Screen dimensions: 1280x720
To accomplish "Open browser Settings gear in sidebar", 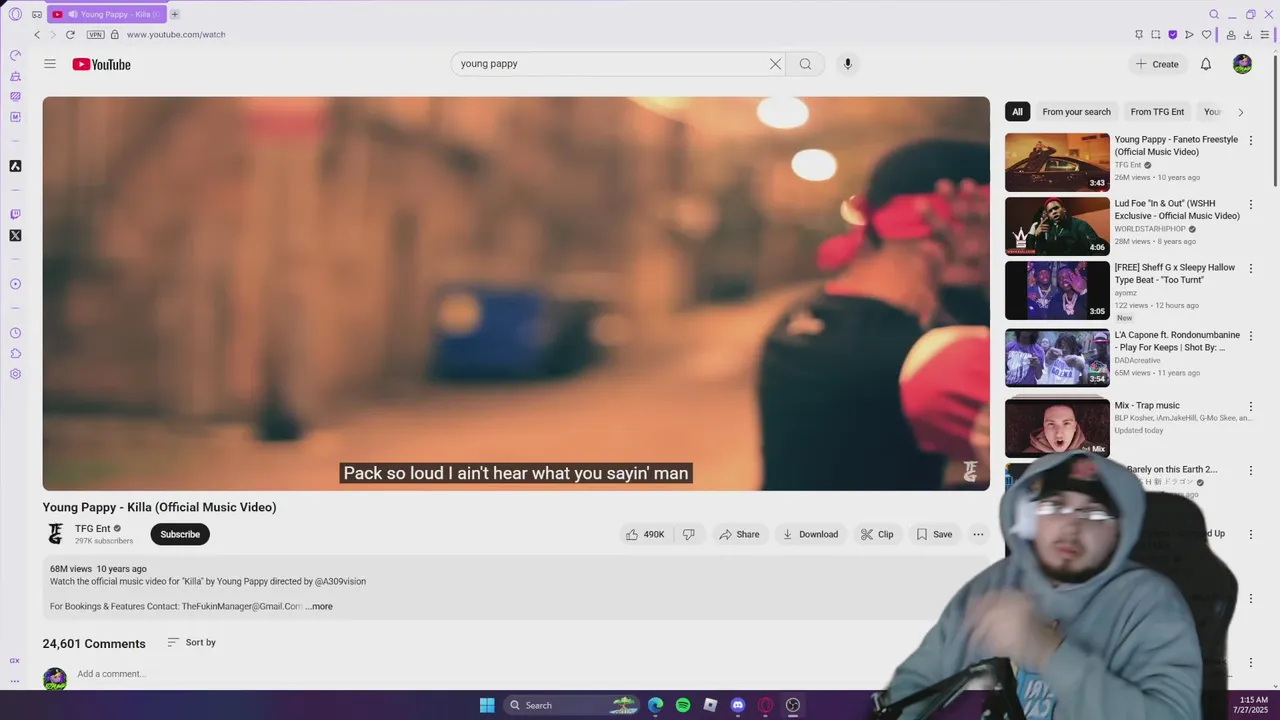I will click(x=15, y=374).
